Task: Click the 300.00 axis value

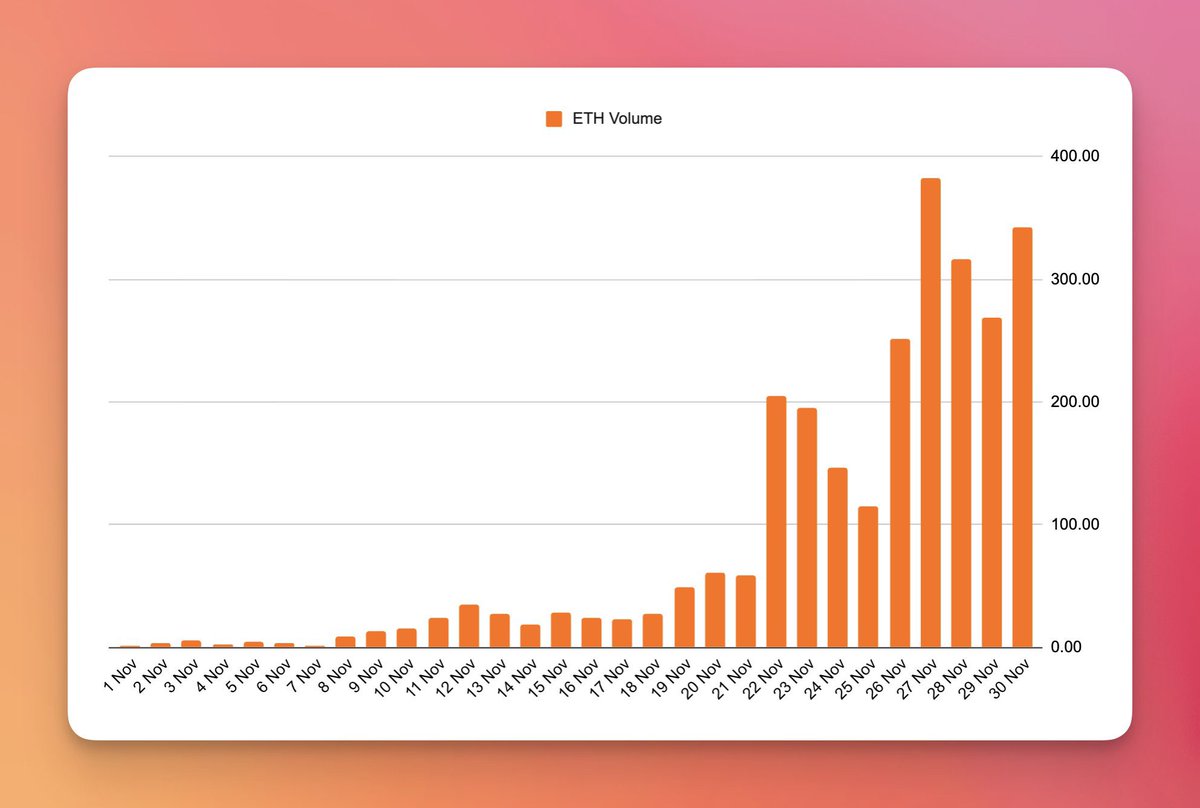Action: (x=1074, y=279)
